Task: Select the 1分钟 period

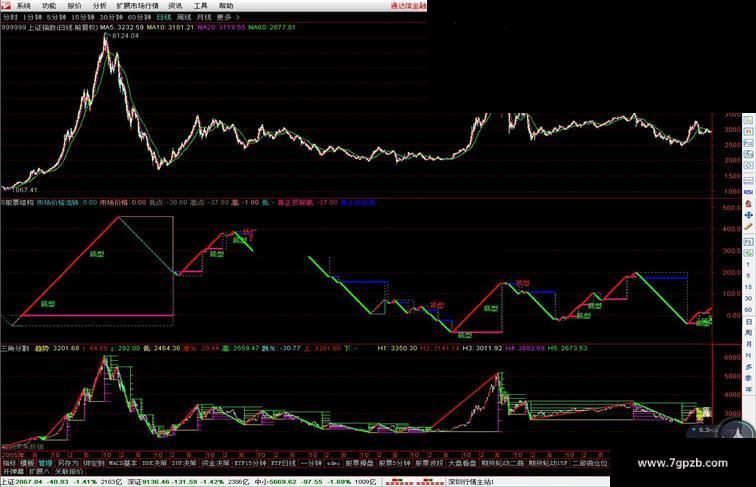Action: pos(32,17)
